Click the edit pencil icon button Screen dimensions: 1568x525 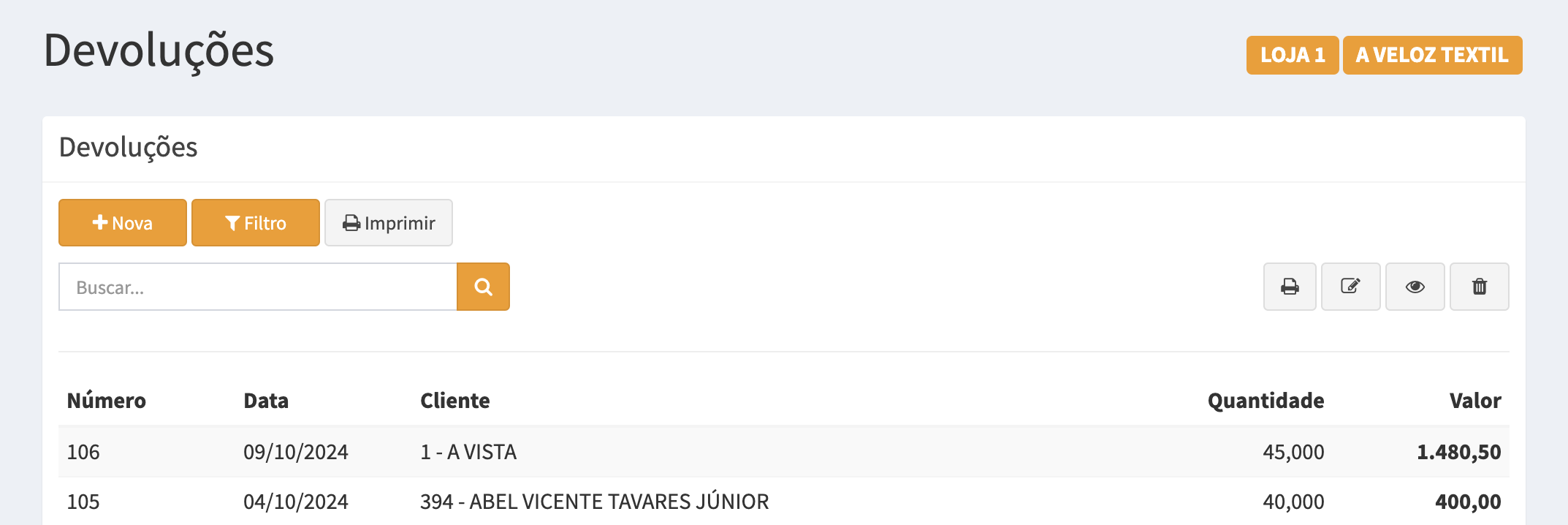pos(1350,287)
